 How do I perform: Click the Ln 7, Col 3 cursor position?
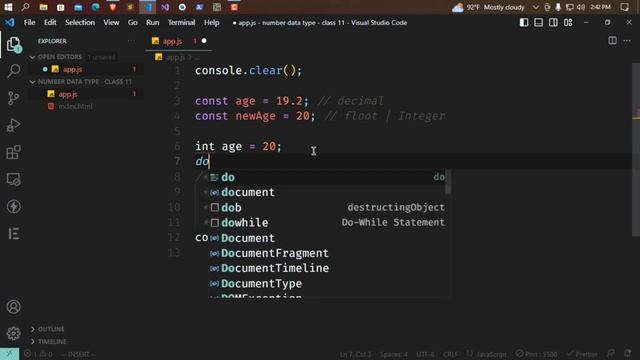[x=355, y=354]
